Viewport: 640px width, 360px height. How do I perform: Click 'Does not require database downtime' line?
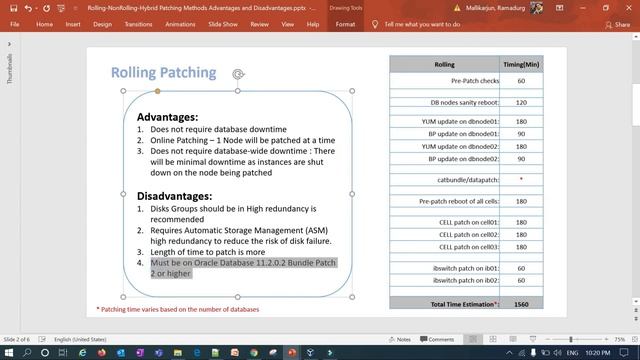coord(218,129)
